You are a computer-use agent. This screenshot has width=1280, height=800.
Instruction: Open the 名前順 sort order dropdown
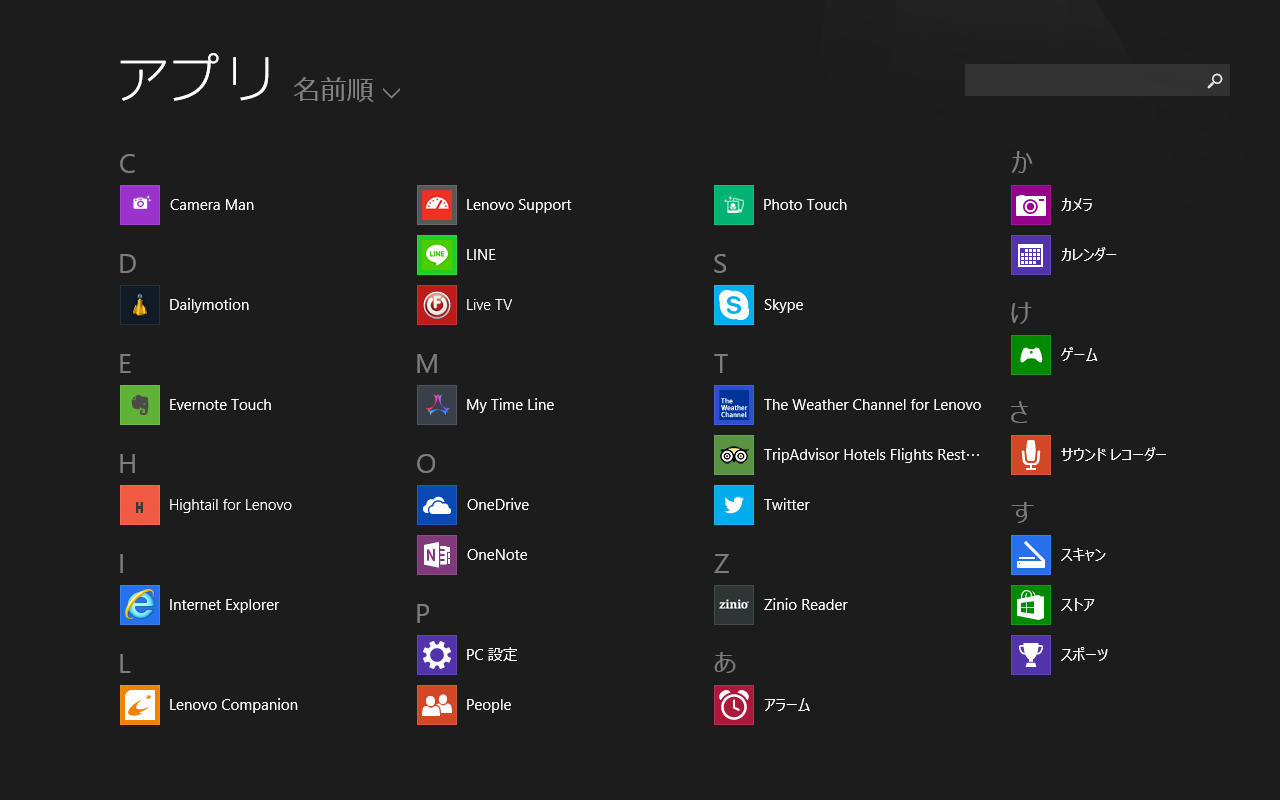346,90
